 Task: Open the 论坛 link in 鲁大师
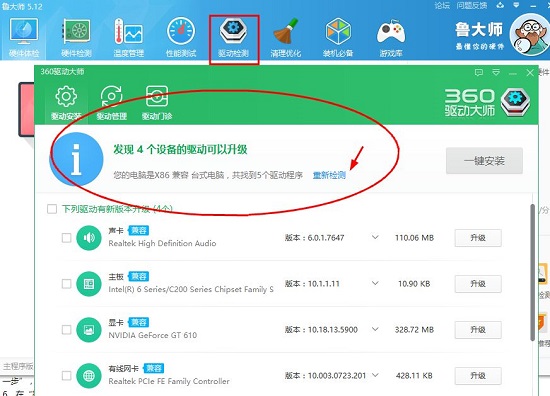click(442, 5)
